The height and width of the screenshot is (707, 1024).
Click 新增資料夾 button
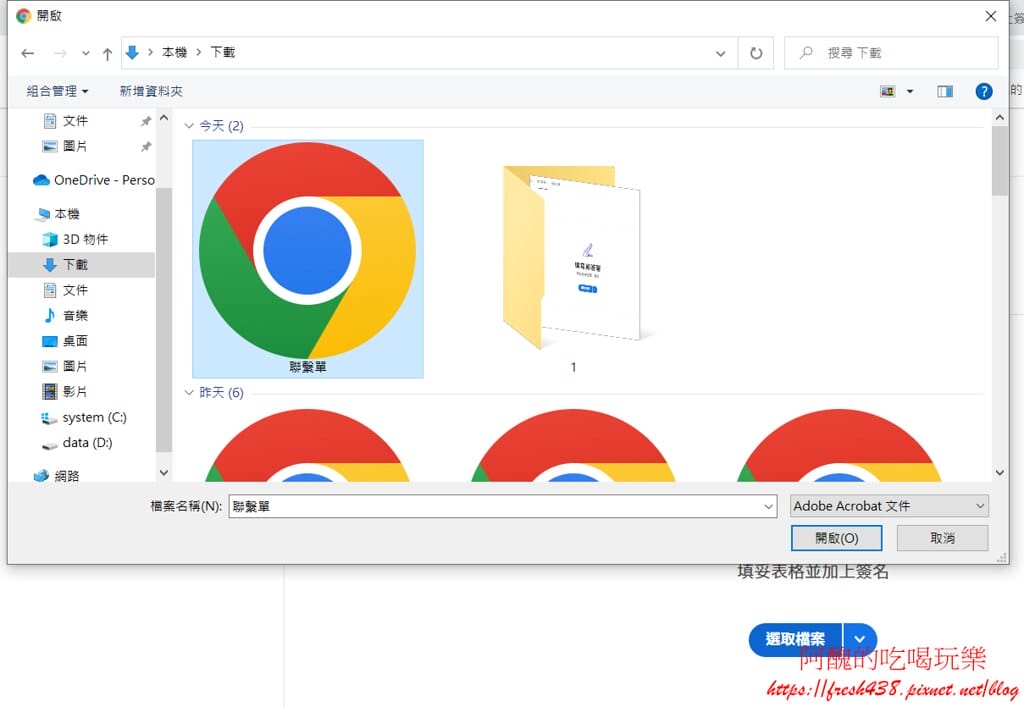151,91
